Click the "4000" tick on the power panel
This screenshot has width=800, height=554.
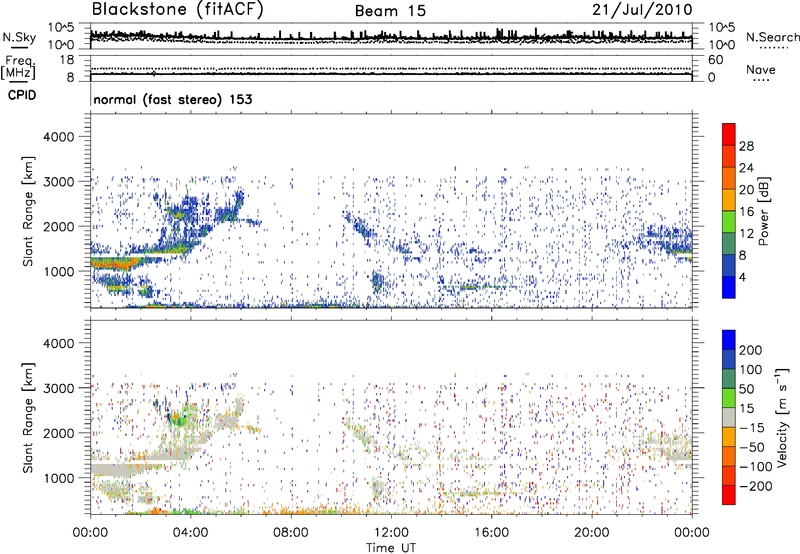coord(58,137)
